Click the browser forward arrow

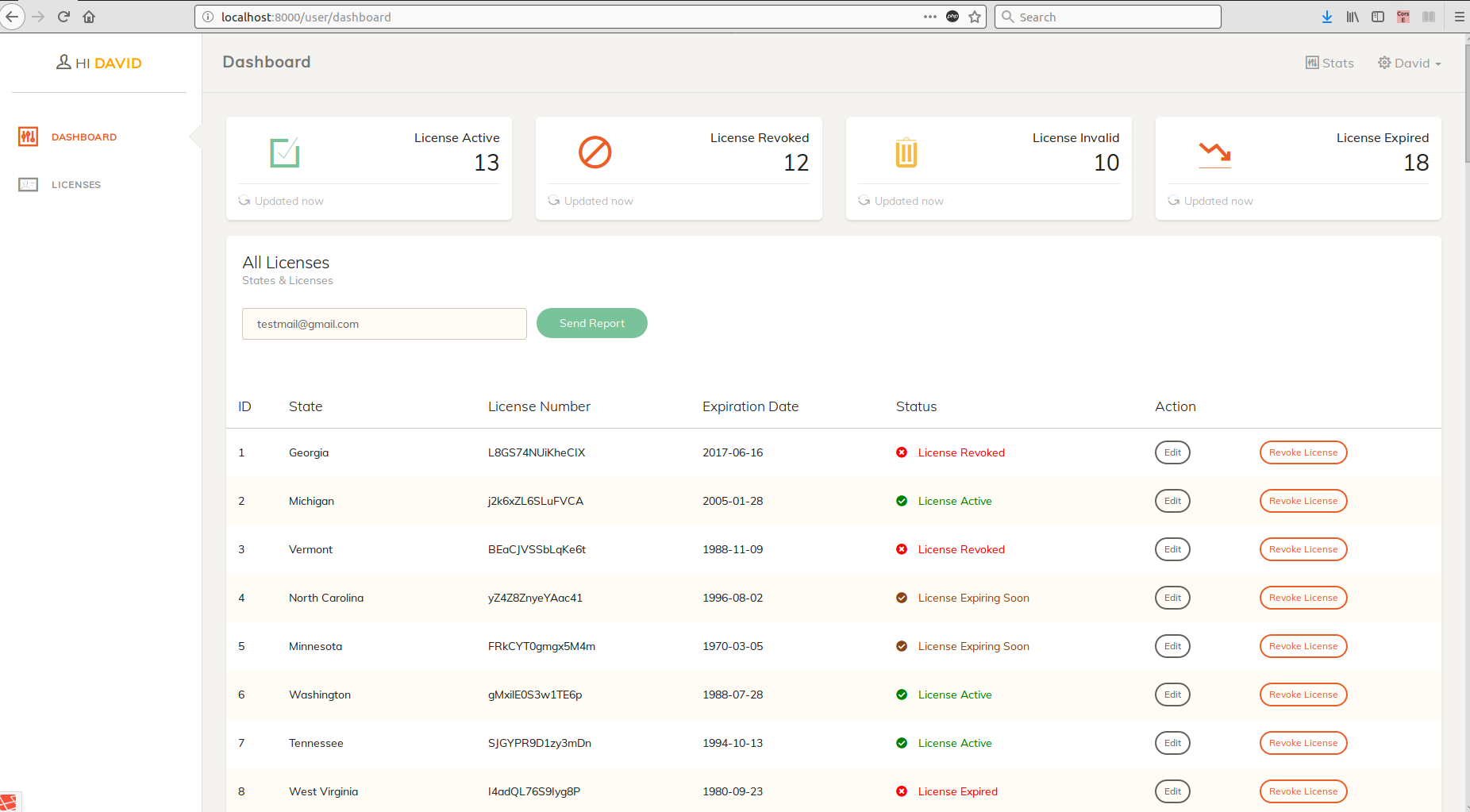click(x=38, y=17)
